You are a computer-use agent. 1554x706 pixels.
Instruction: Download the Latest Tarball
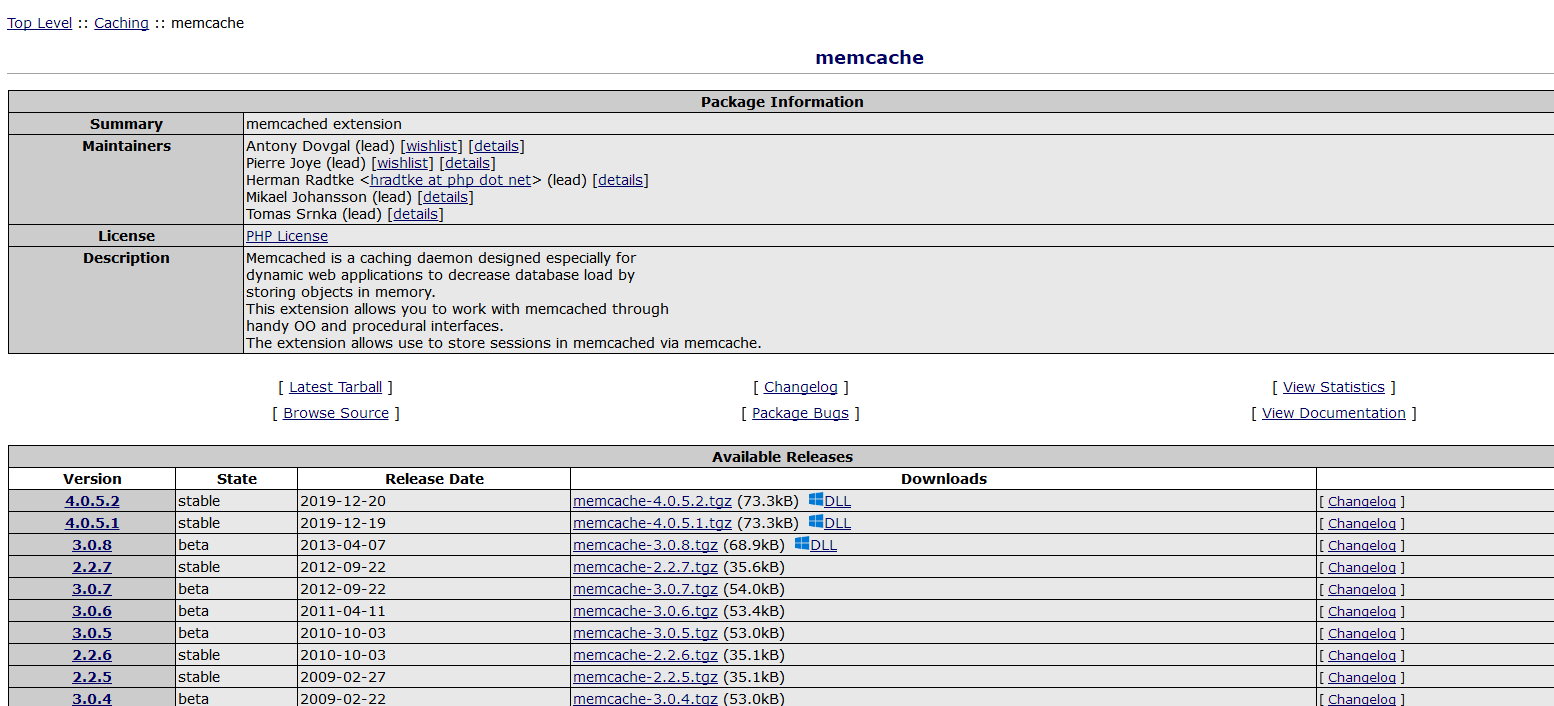(335, 387)
